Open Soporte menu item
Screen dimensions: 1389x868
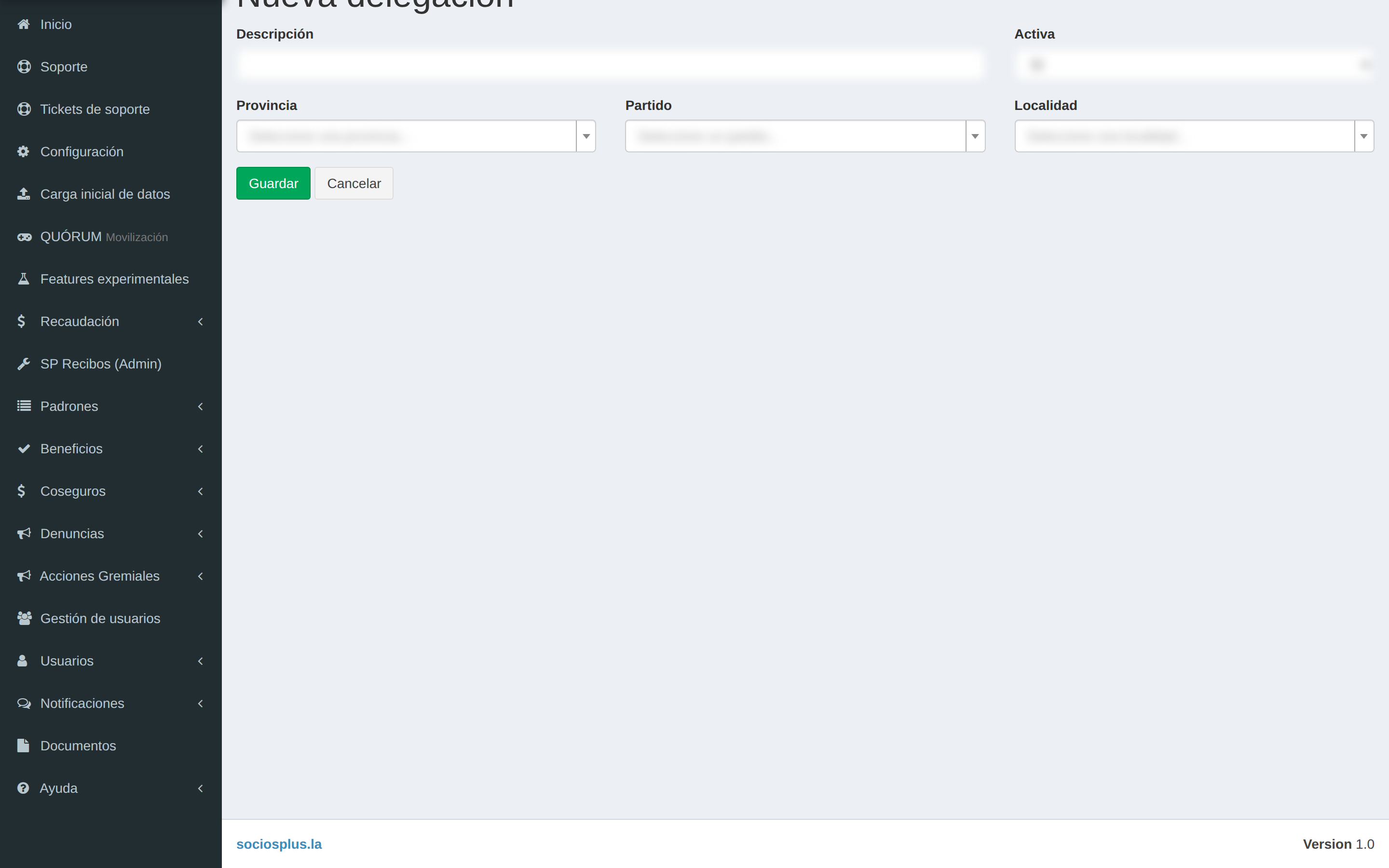(x=111, y=67)
